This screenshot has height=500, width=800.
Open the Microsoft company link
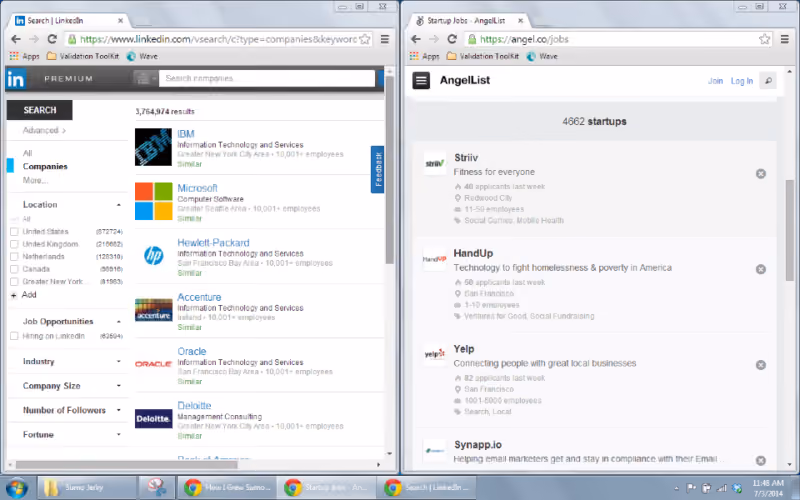coord(197,188)
